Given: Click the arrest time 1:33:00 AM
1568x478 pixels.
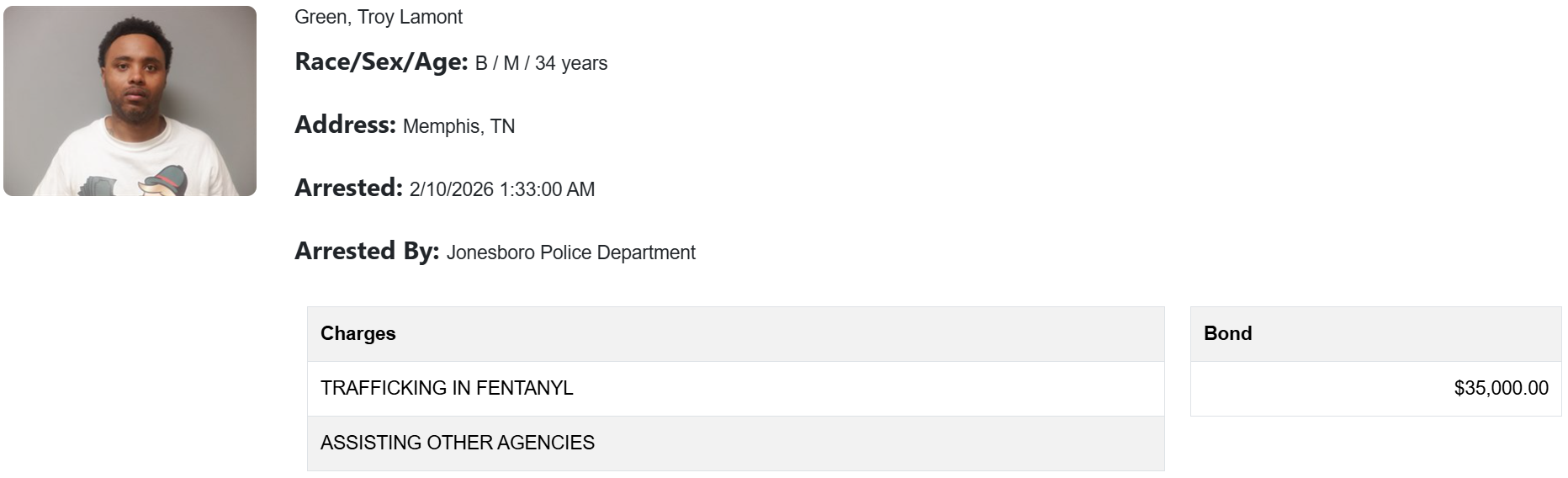Looking at the screenshot, I should point(548,190).
